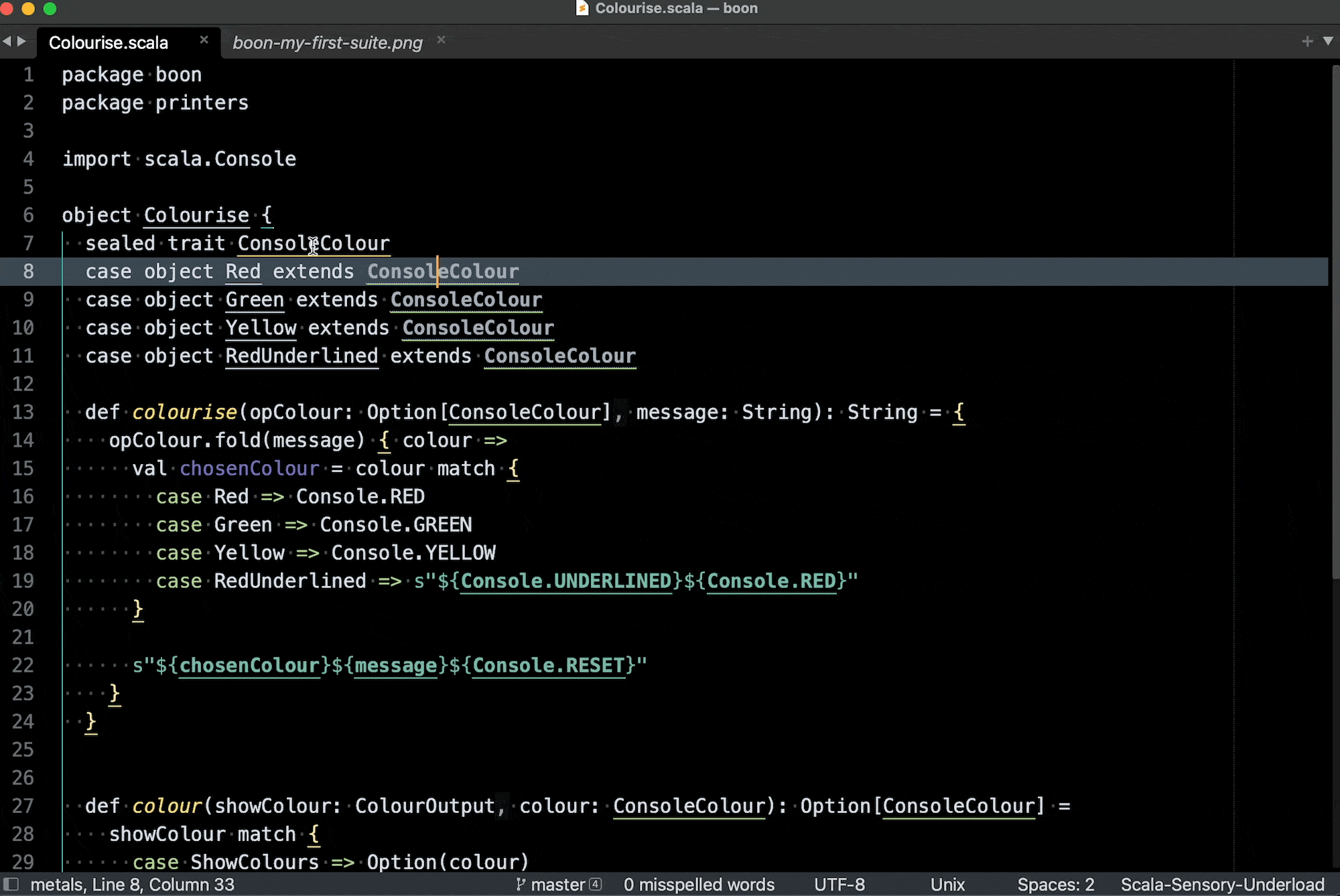Click ColourOutput type on line 27
The width and height of the screenshot is (1340, 896).
tap(425, 806)
